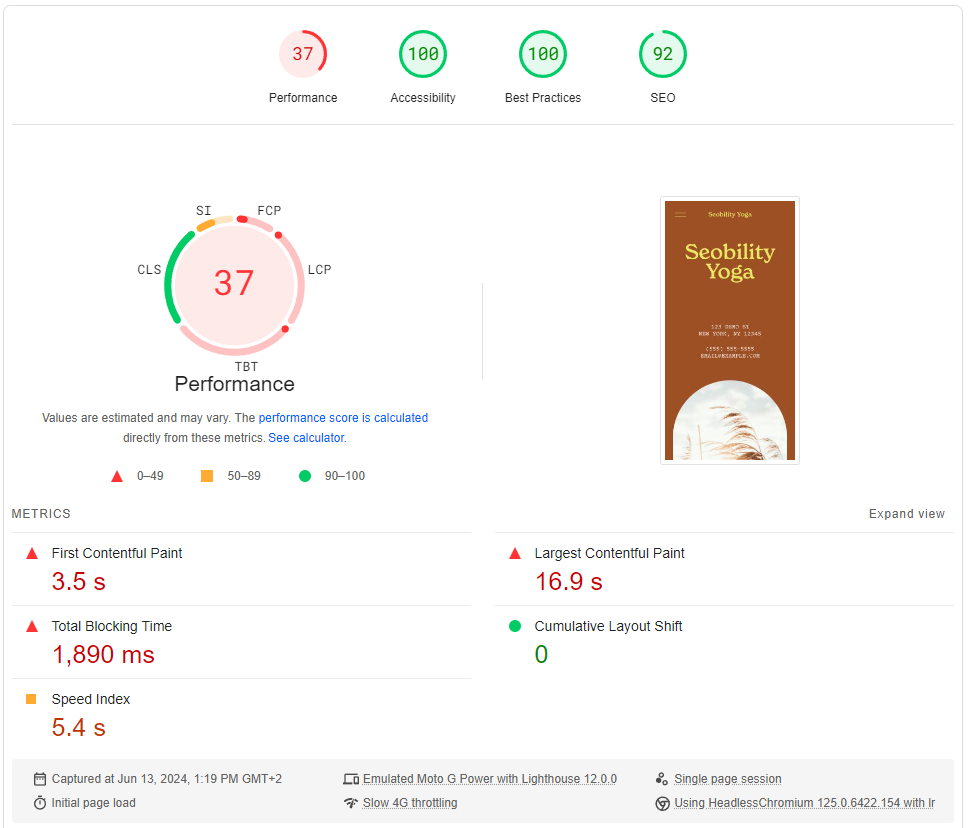Click the Seobility Yoga page screenshot

point(729,330)
